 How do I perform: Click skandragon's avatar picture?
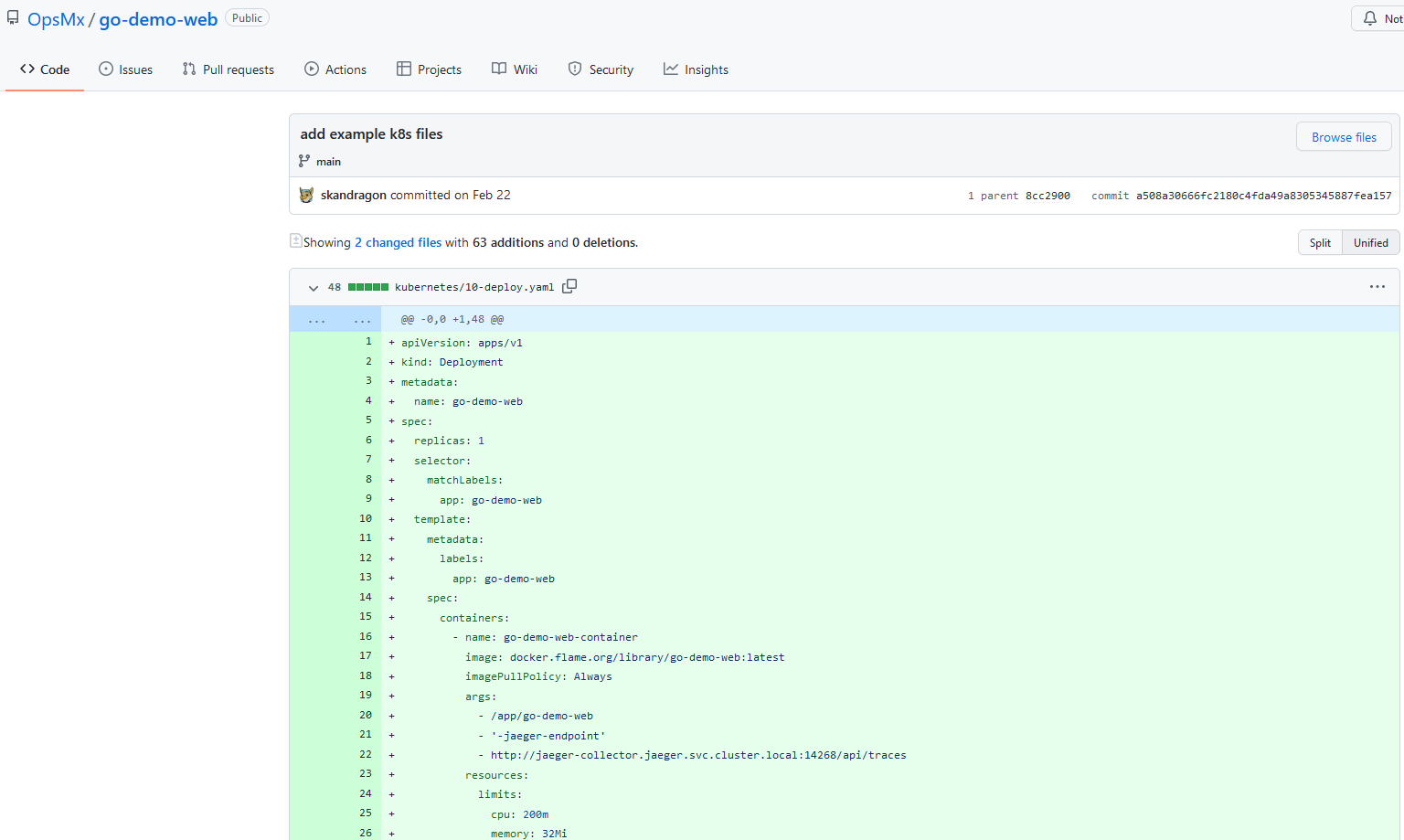[x=306, y=195]
